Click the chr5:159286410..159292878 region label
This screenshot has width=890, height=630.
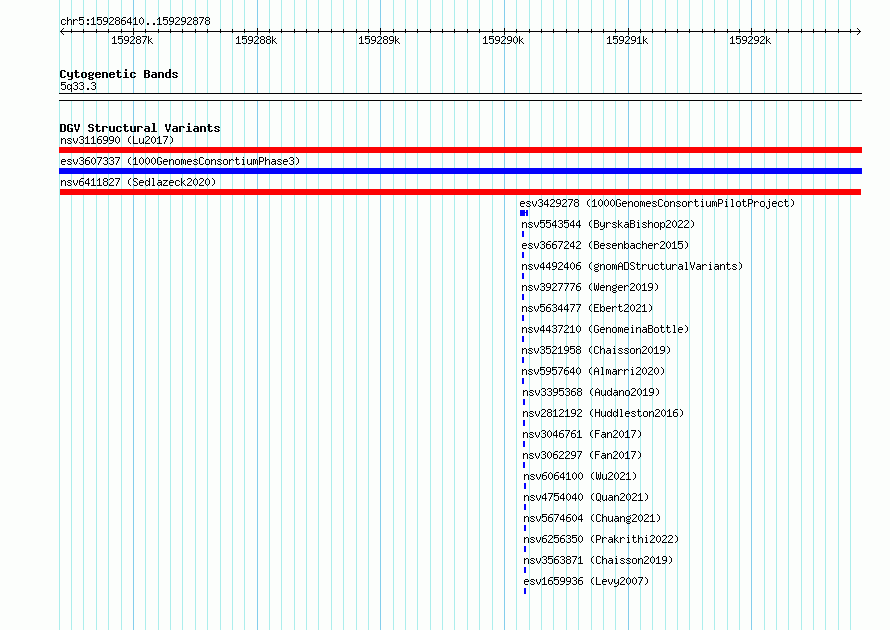135,21
